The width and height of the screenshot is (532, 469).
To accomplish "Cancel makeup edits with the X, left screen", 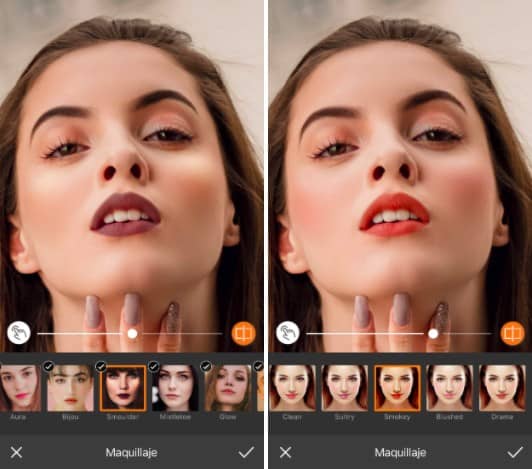I will [x=16, y=452].
